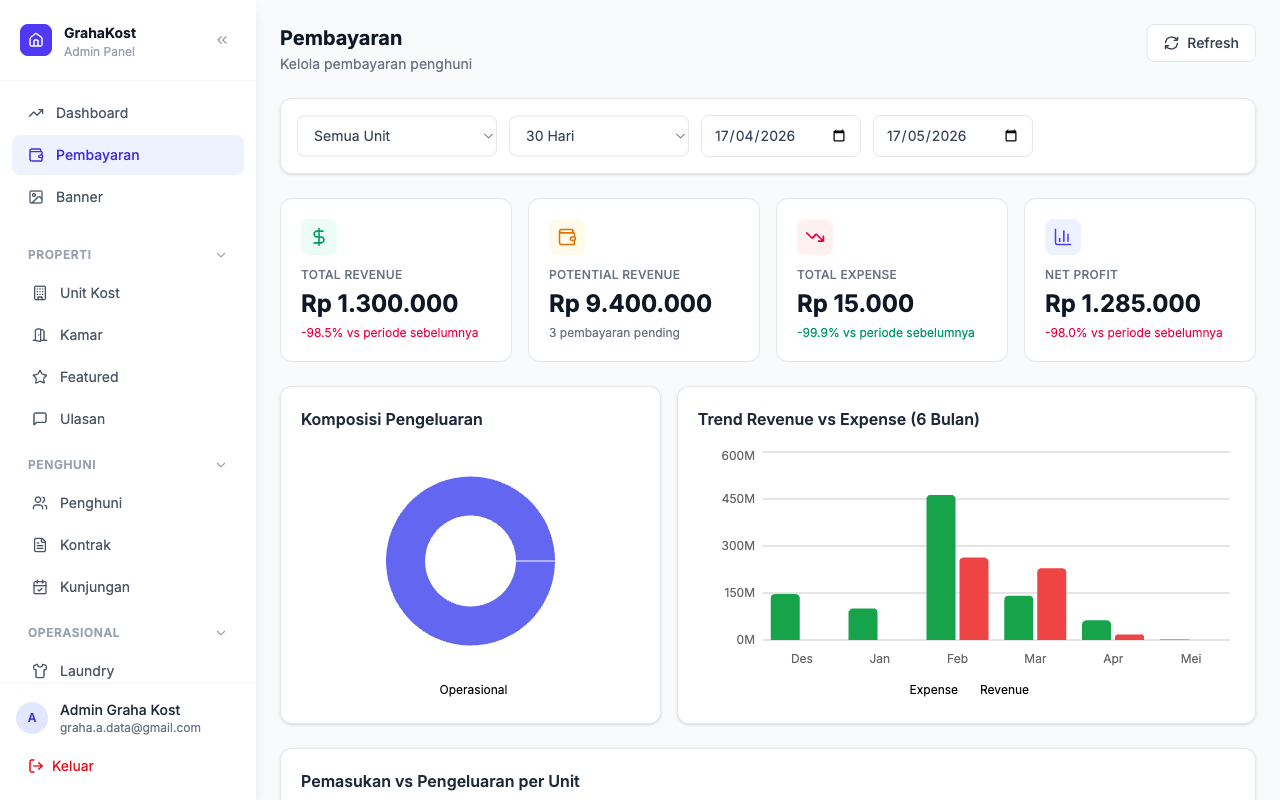Click the end date field 17/05/2026
This screenshot has width=1280, height=800.
click(953, 136)
